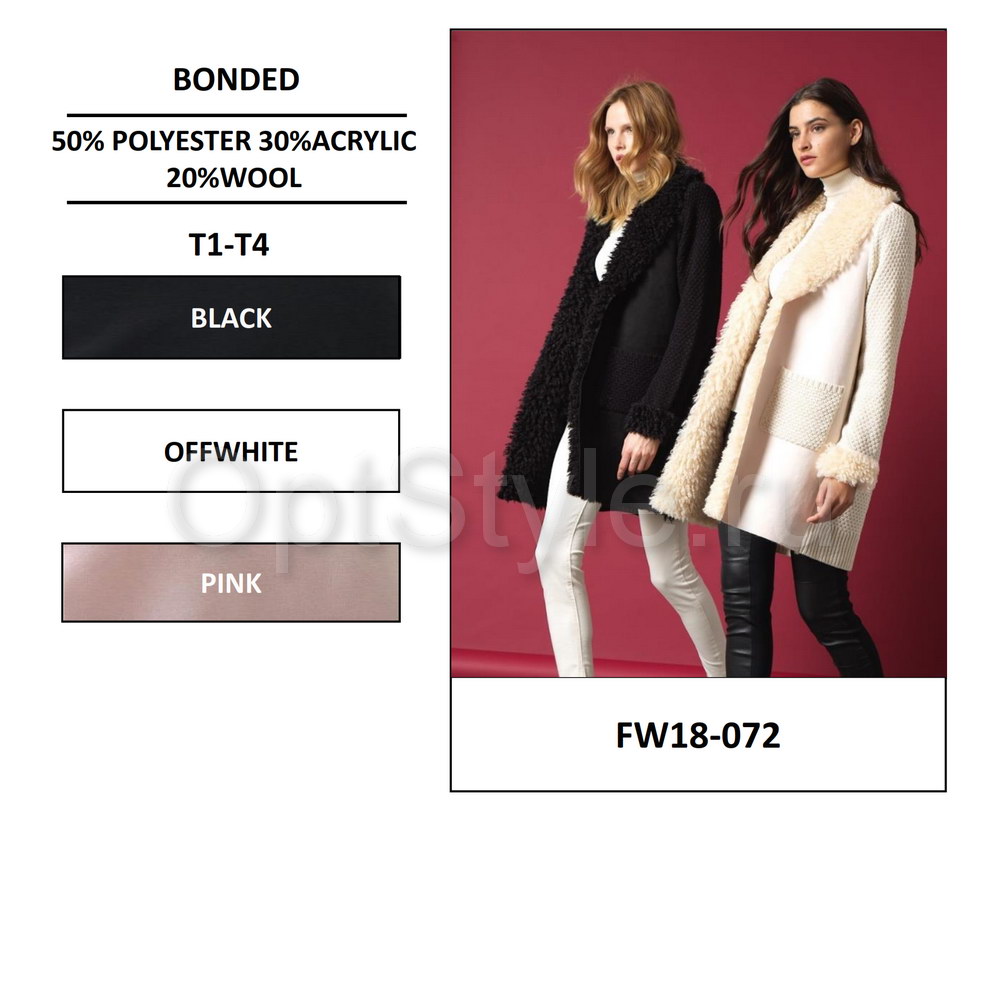
Task: Click the 50% POLYESTER 30%ACRYLIC composition line
Action: point(234,141)
